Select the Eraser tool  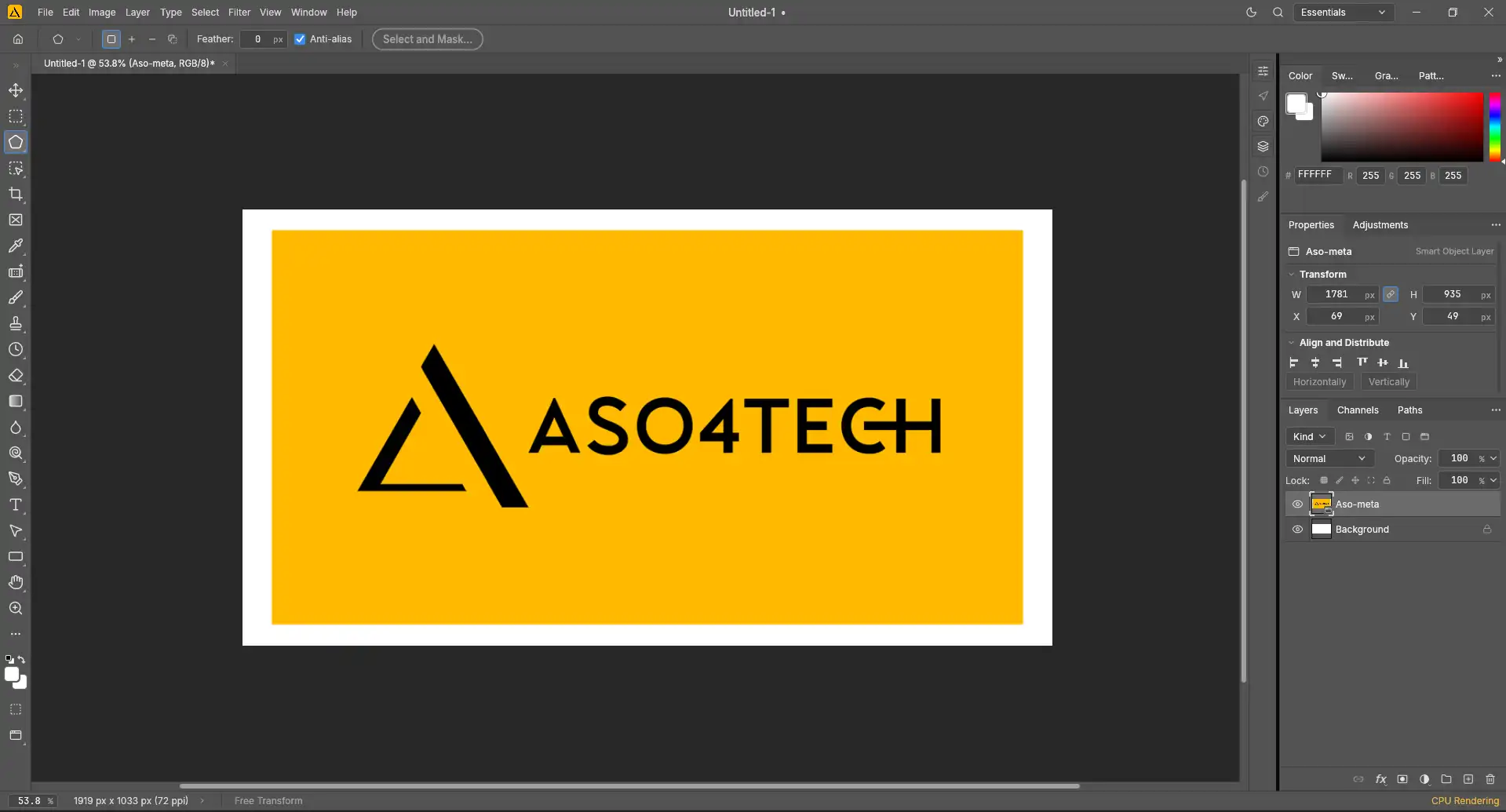pyautogui.click(x=16, y=376)
